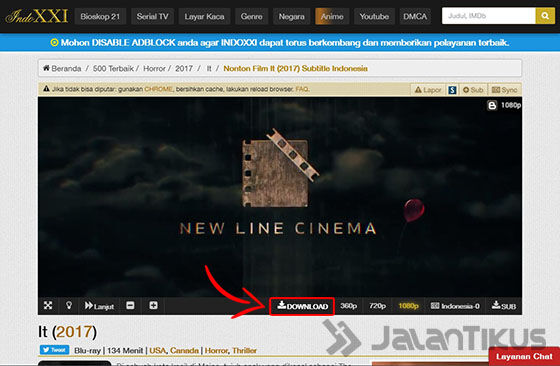The height and width of the screenshot is (366, 560).
Task: Open Indonesia-0 subtitle selector
Action: [455, 306]
